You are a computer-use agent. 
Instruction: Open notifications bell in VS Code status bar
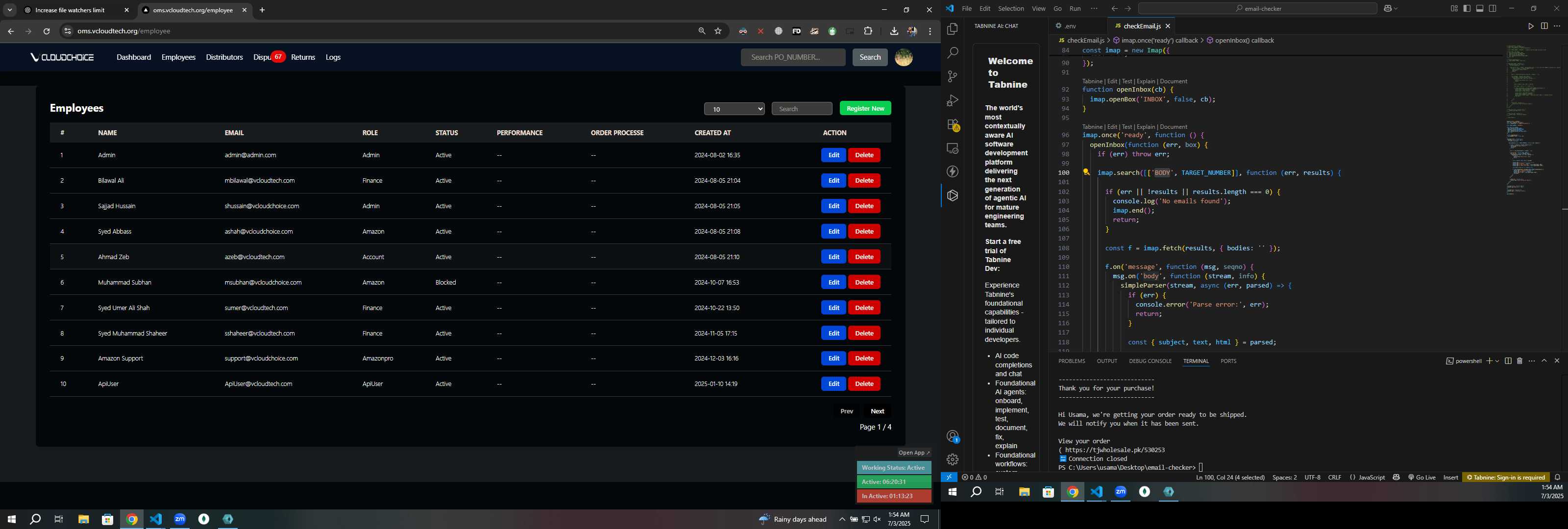[1558, 477]
